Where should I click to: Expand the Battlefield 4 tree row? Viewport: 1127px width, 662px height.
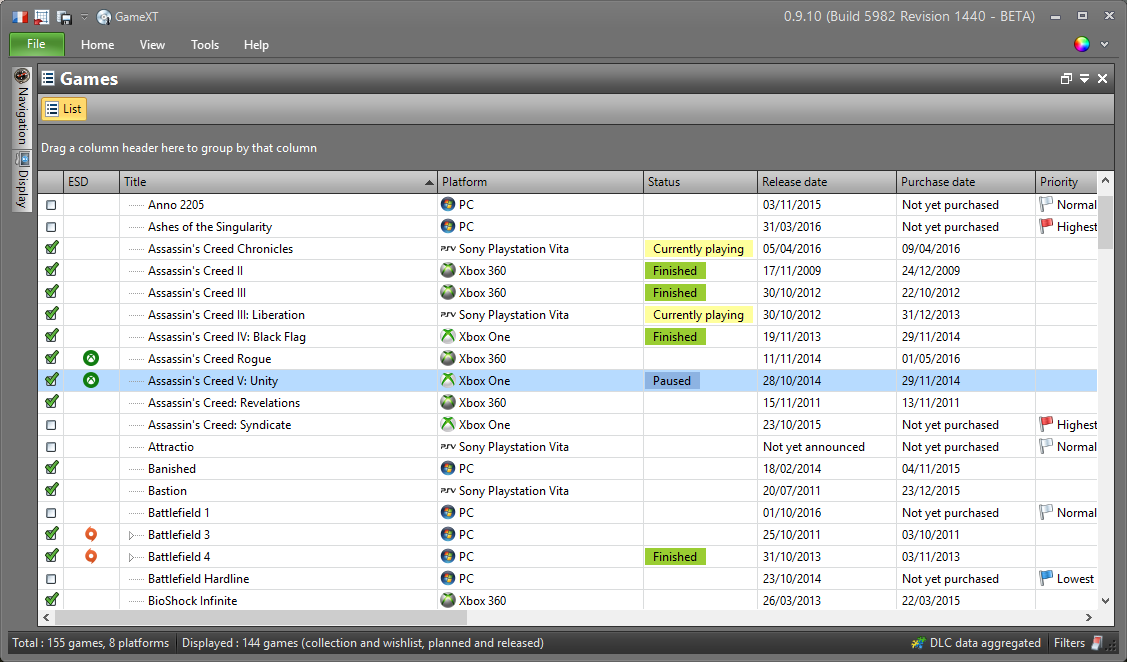tap(132, 557)
